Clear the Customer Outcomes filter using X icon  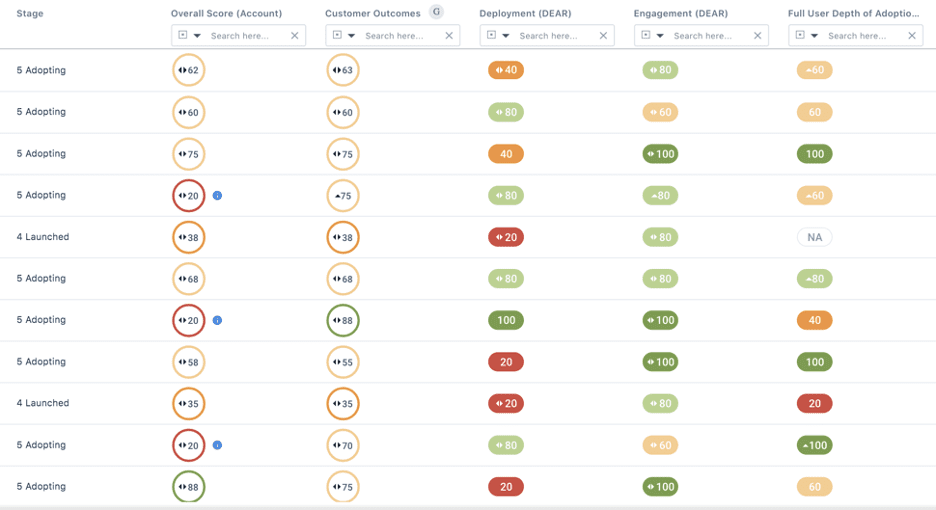click(x=449, y=36)
